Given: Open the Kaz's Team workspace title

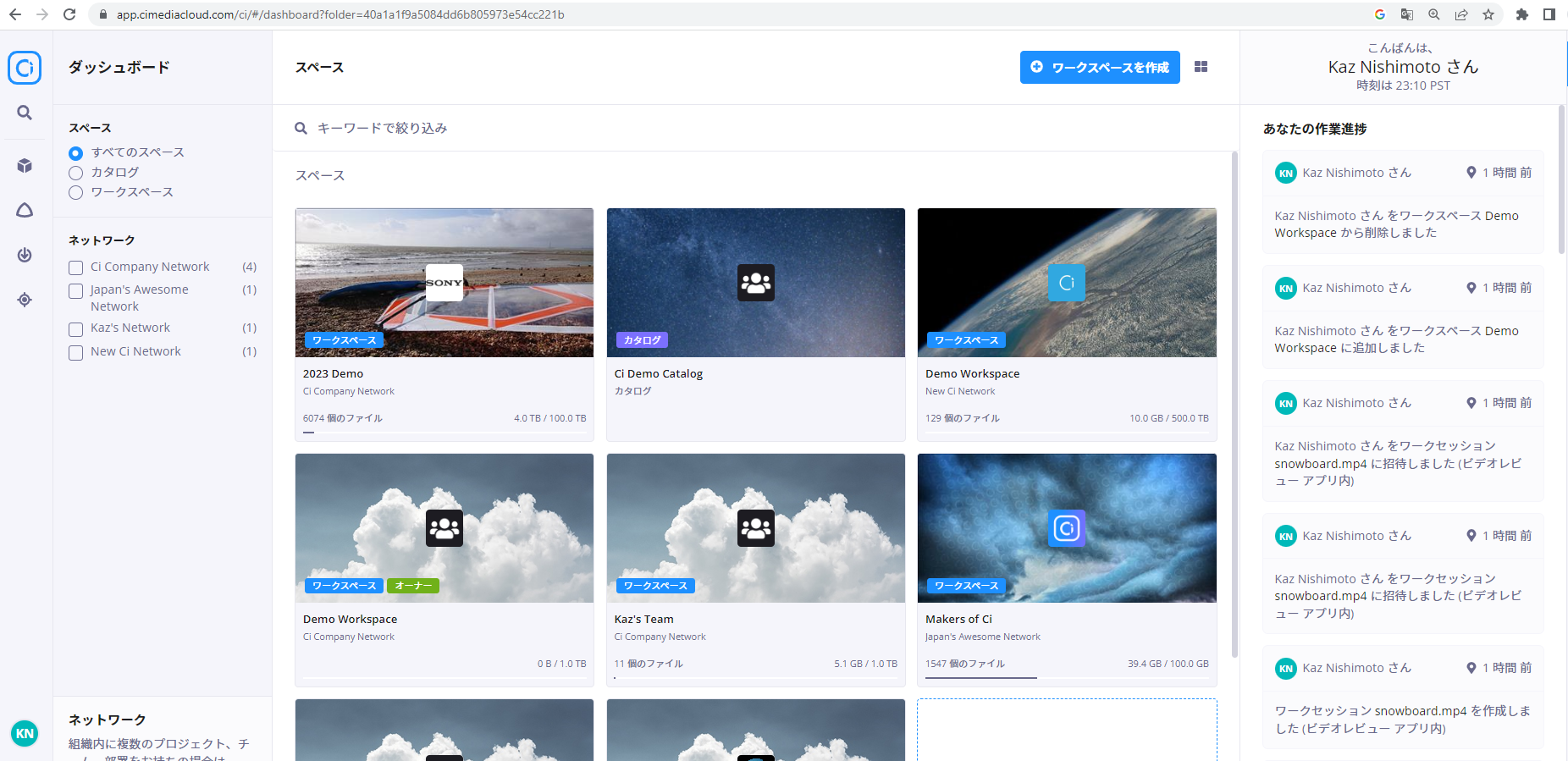Looking at the screenshot, I should point(643,619).
